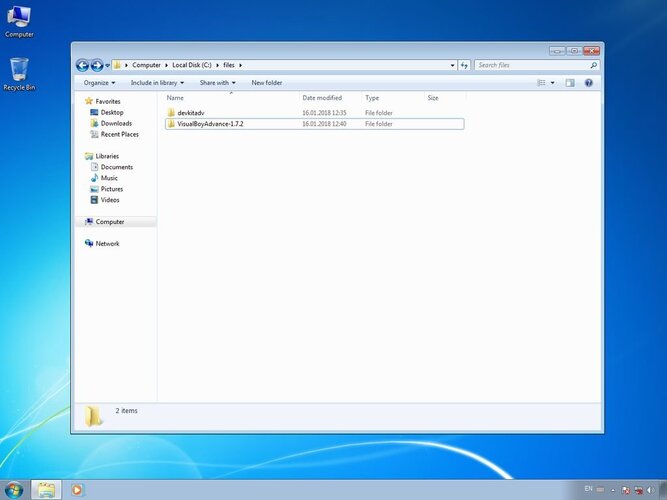Open the Organize menu
This screenshot has width=667, height=500.
coord(99,83)
